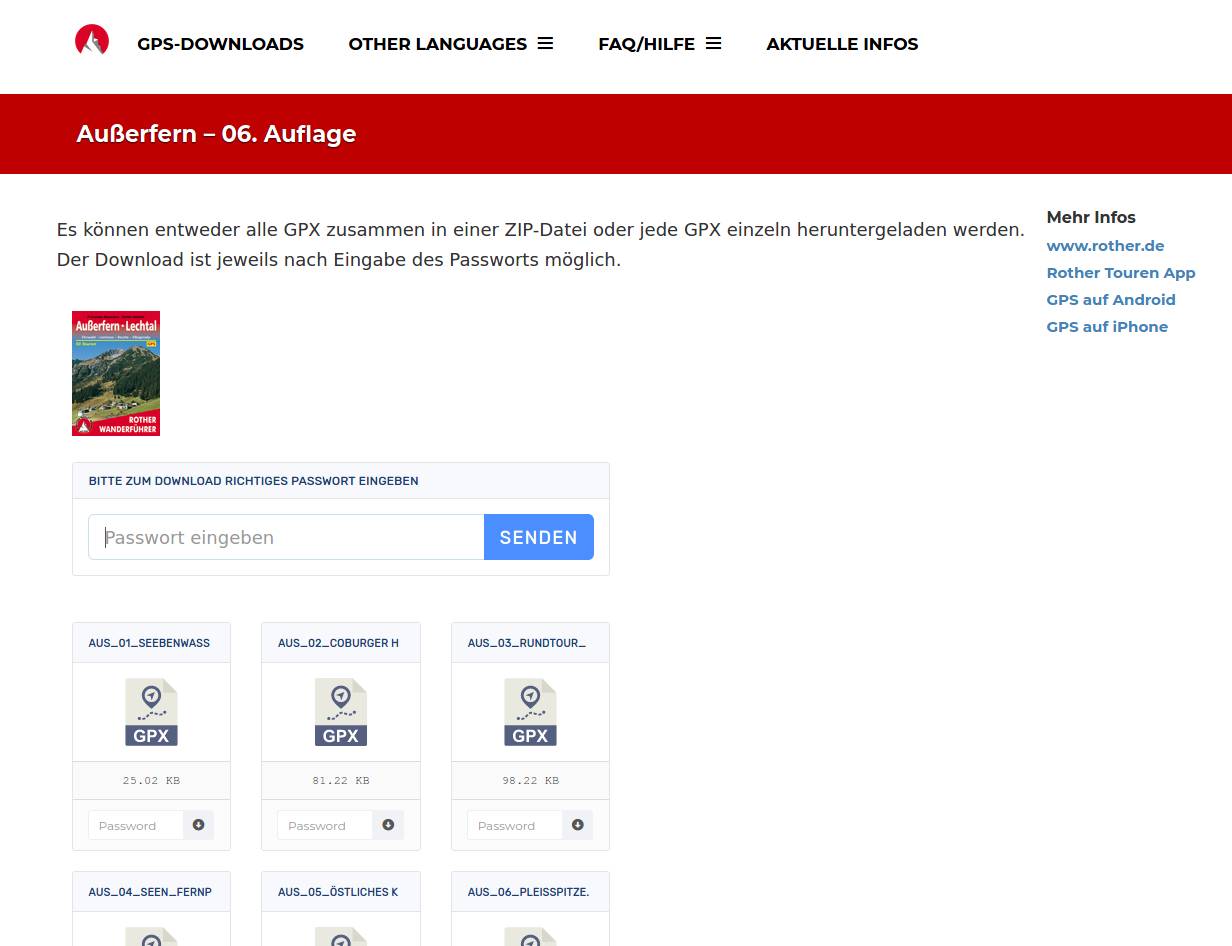Click the AUS_06_PLEISSPITZE. file title
Image resolution: width=1232 pixels, height=946 pixels.
tap(528, 892)
